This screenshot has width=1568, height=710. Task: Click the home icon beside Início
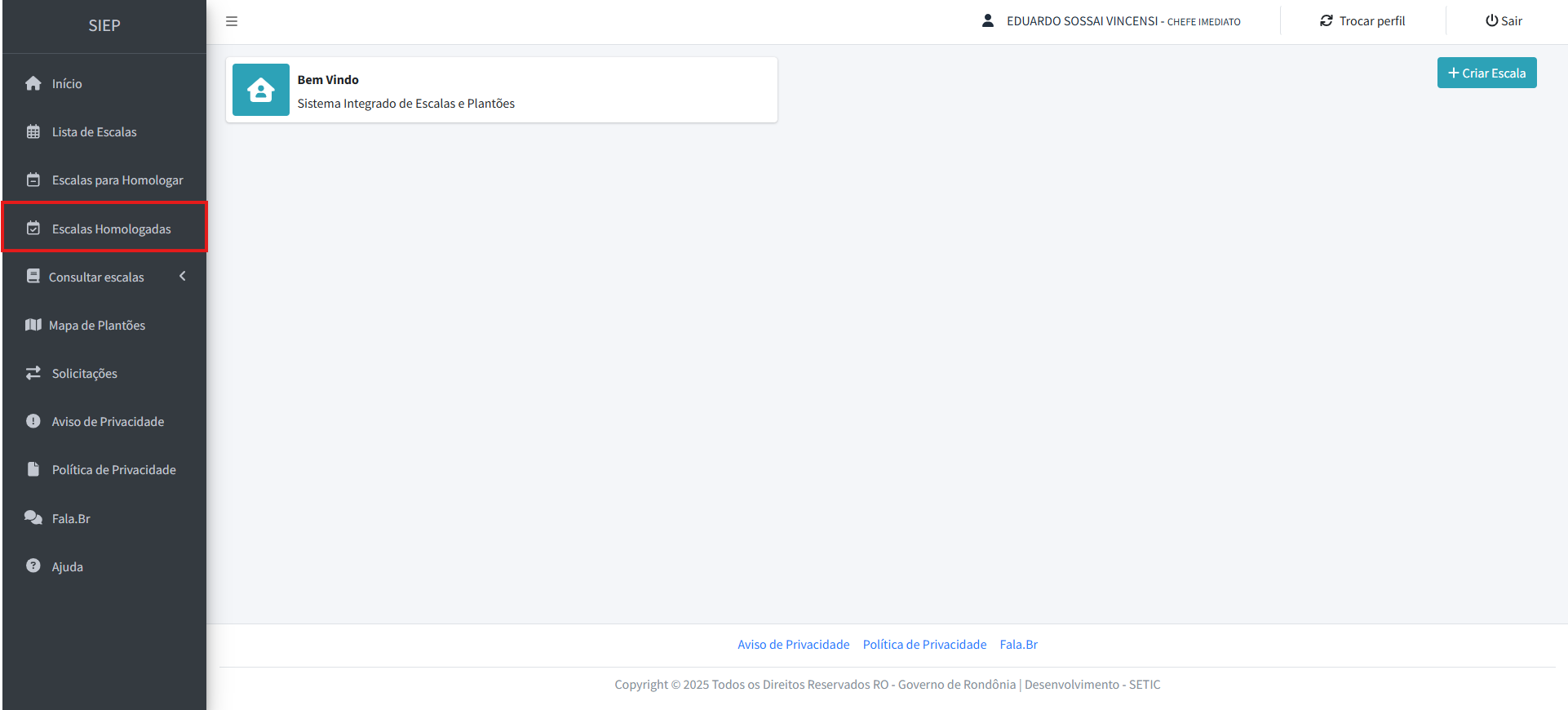[x=33, y=83]
